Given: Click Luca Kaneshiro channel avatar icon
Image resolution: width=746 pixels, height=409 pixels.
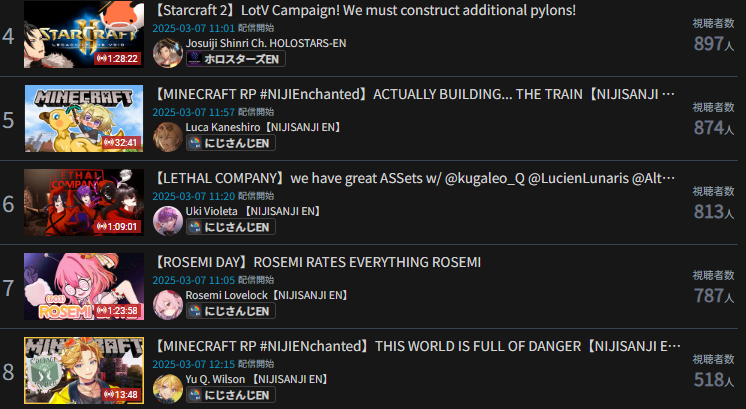Looking at the screenshot, I should (168, 137).
